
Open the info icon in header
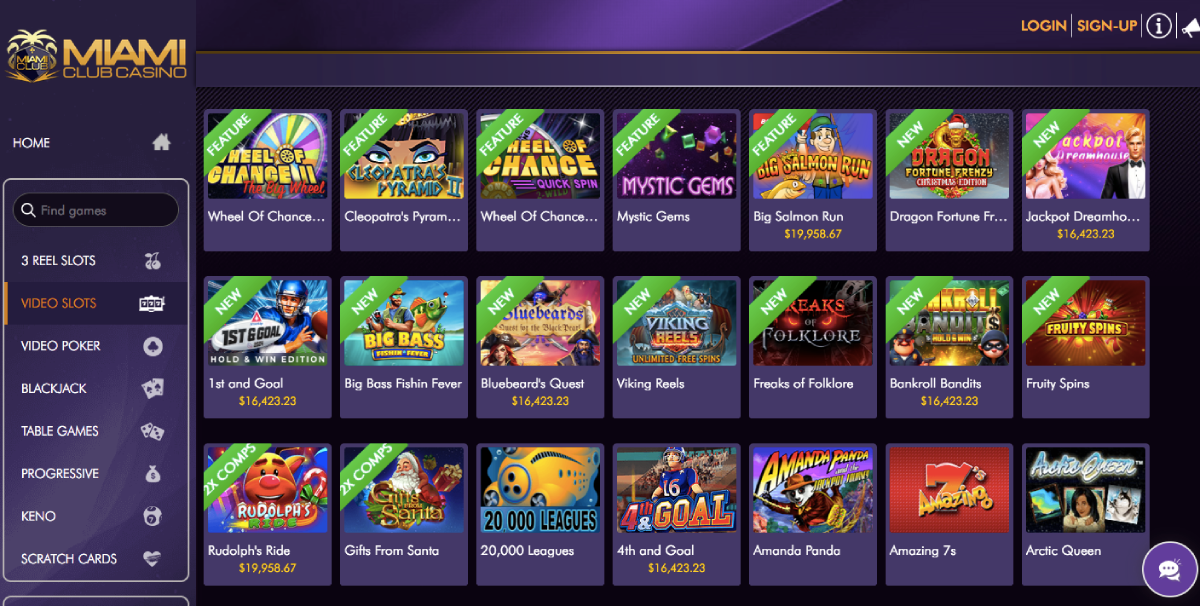[1158, 26]
